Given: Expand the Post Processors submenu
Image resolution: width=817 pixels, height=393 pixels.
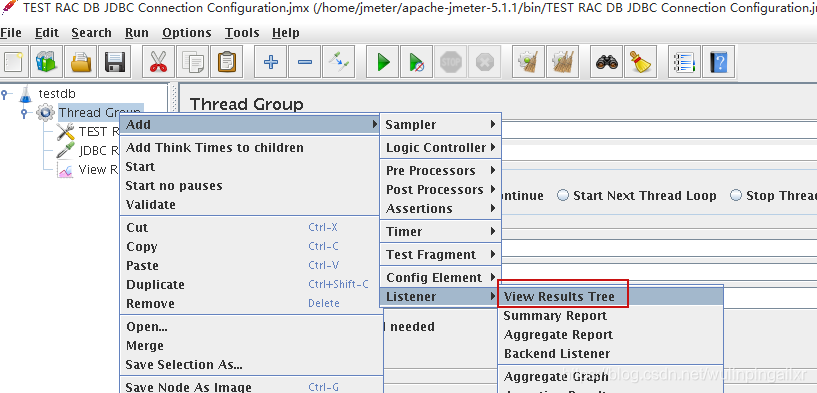Looking at the screenshot, I should [440, 190].
